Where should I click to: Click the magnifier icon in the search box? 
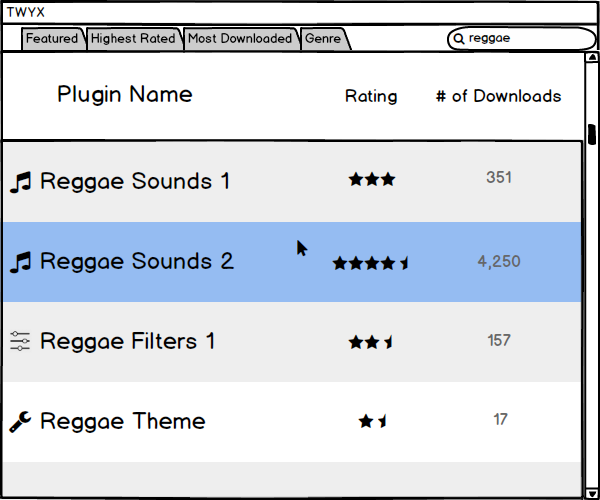pos(458,39)
